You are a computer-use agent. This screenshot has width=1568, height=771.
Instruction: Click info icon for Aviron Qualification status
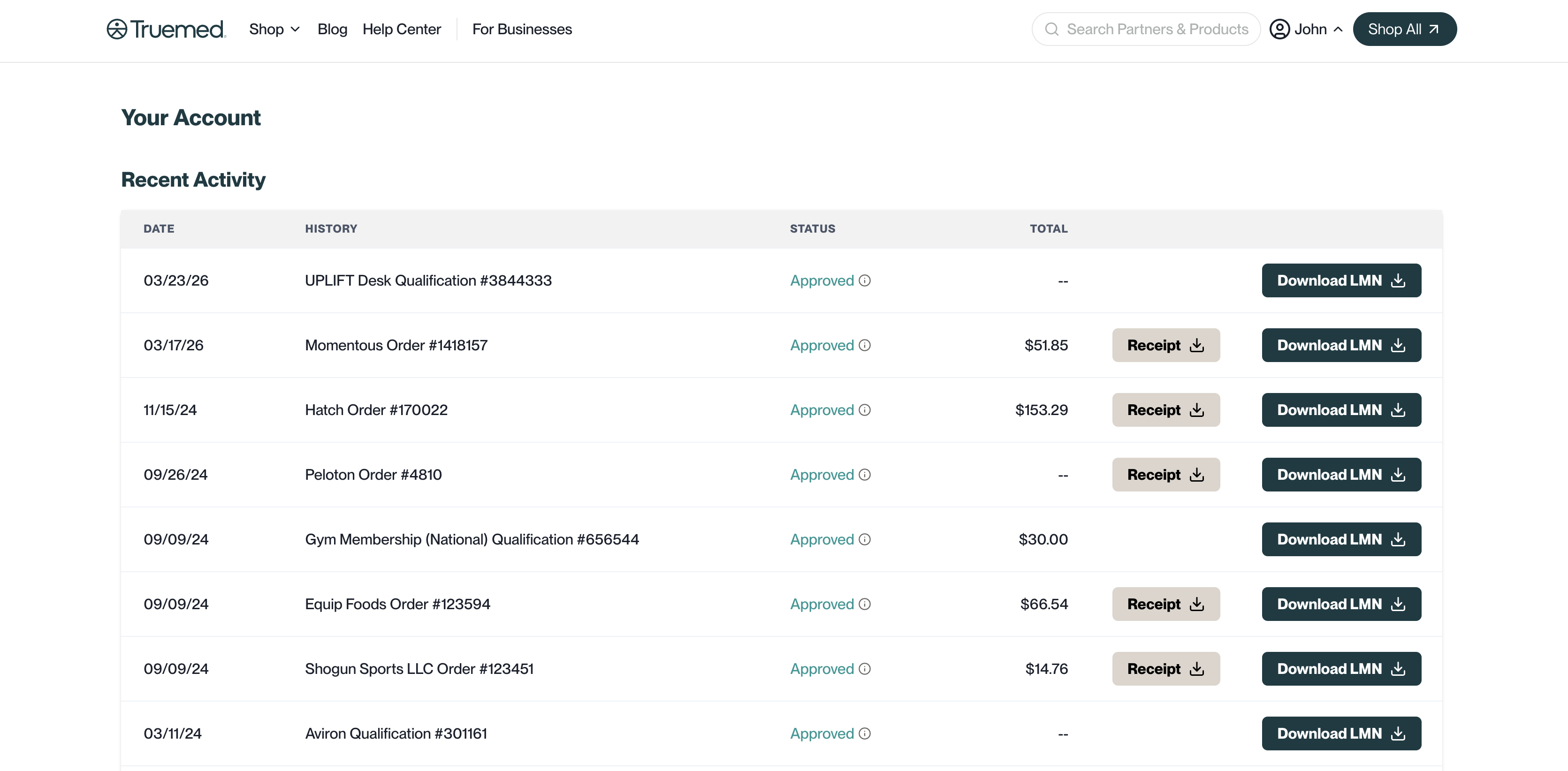click(x=864, y=733)
